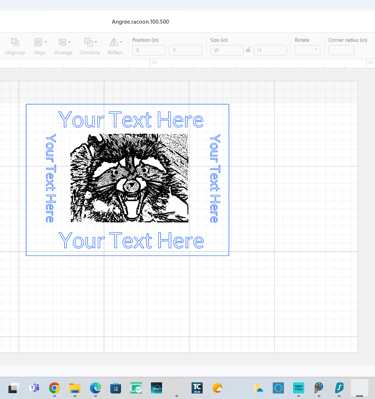Click the height H size field
Screen dimensions: 375x399
[270, 50]
